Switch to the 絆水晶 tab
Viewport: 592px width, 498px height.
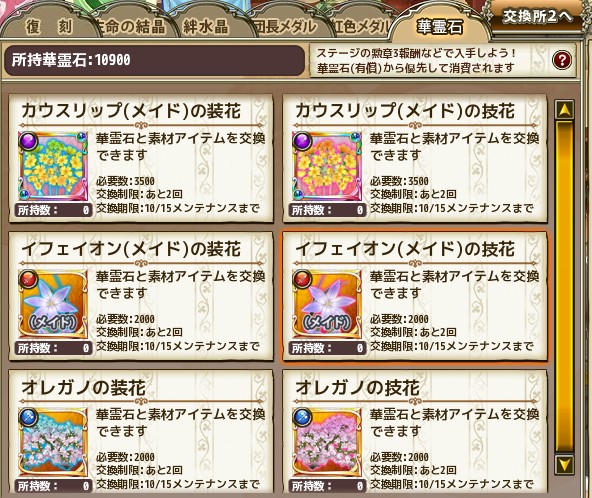tap(206, 26)
